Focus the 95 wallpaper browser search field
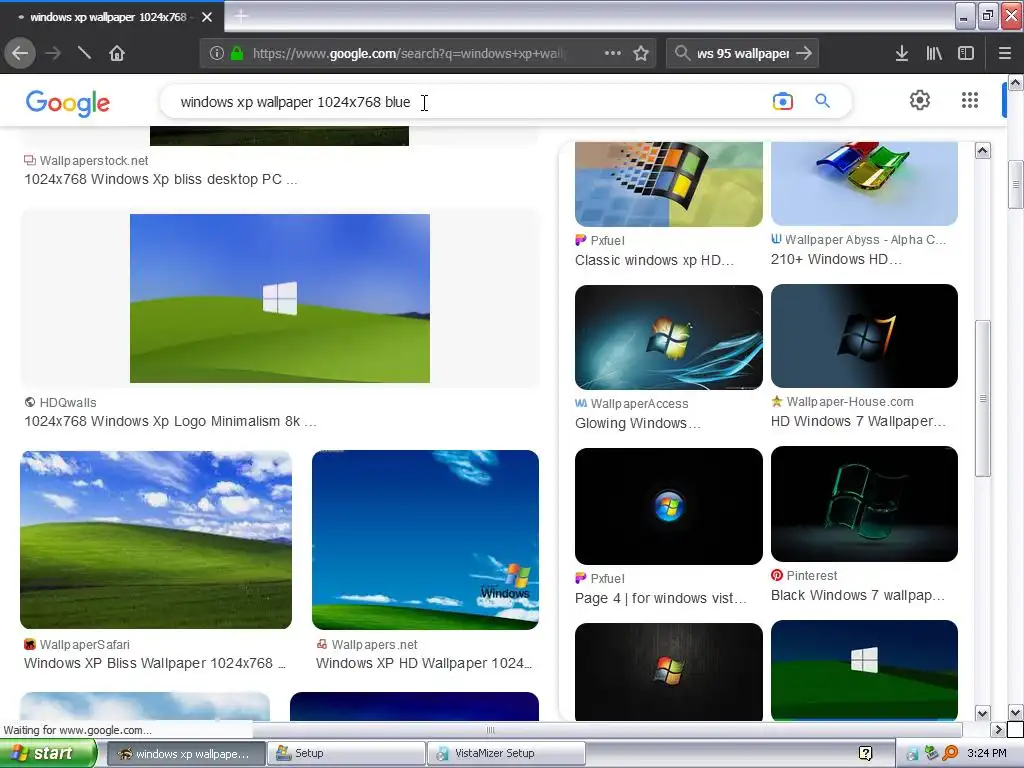This screenshot has width=1024, height=768. (743, 54)
